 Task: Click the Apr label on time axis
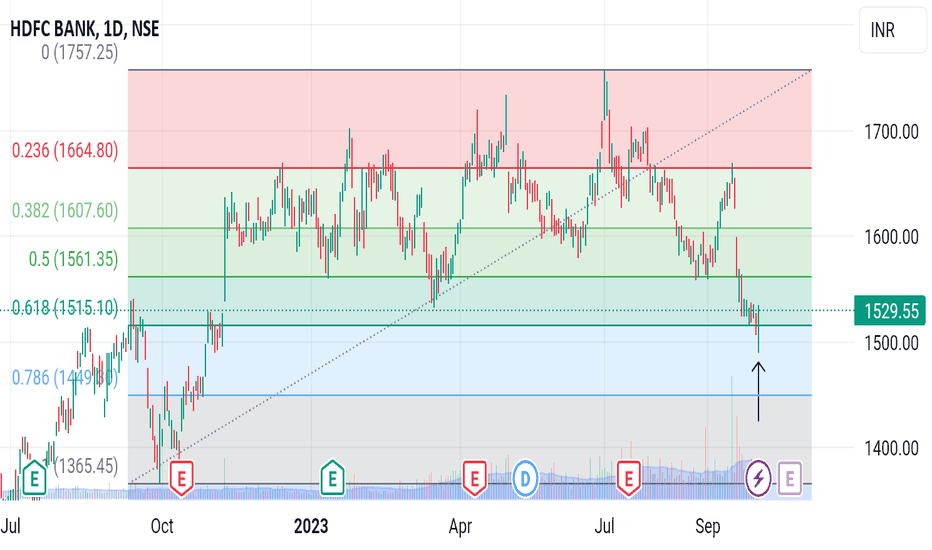(x=460, y=526)
